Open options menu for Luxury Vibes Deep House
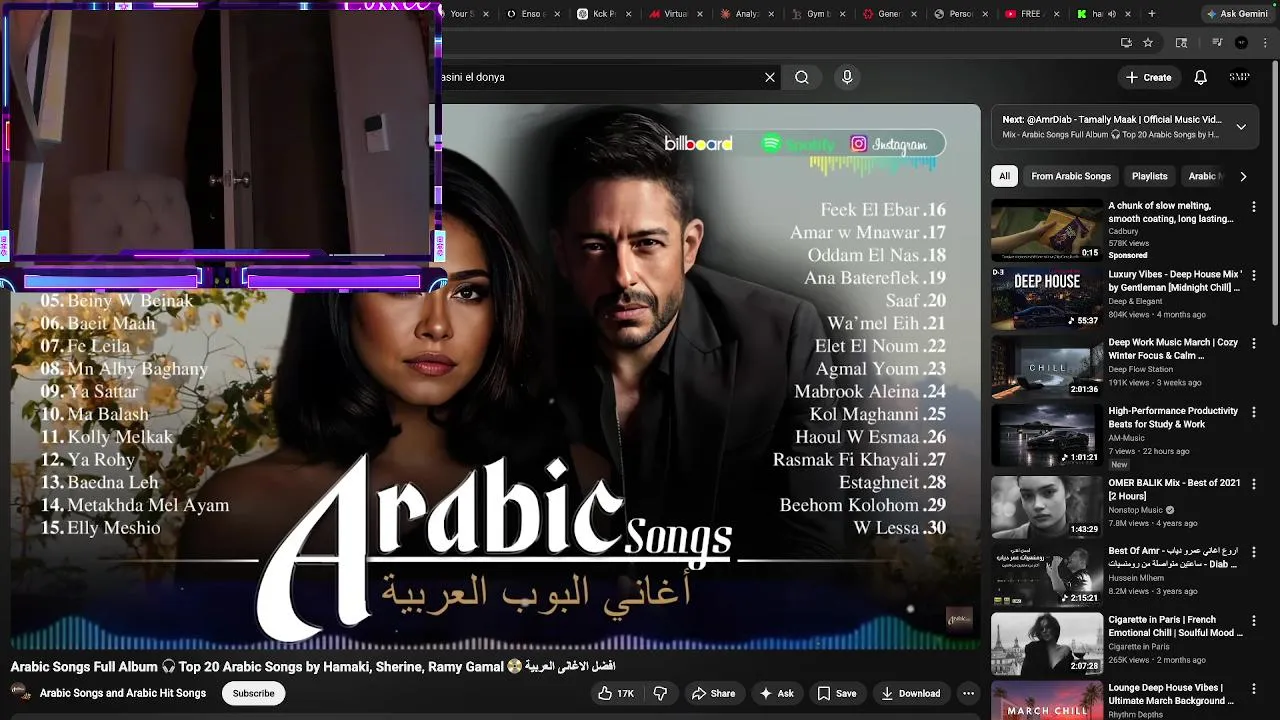The width and height of the screenshot is (1280, 720). [x=1254, y=275]
